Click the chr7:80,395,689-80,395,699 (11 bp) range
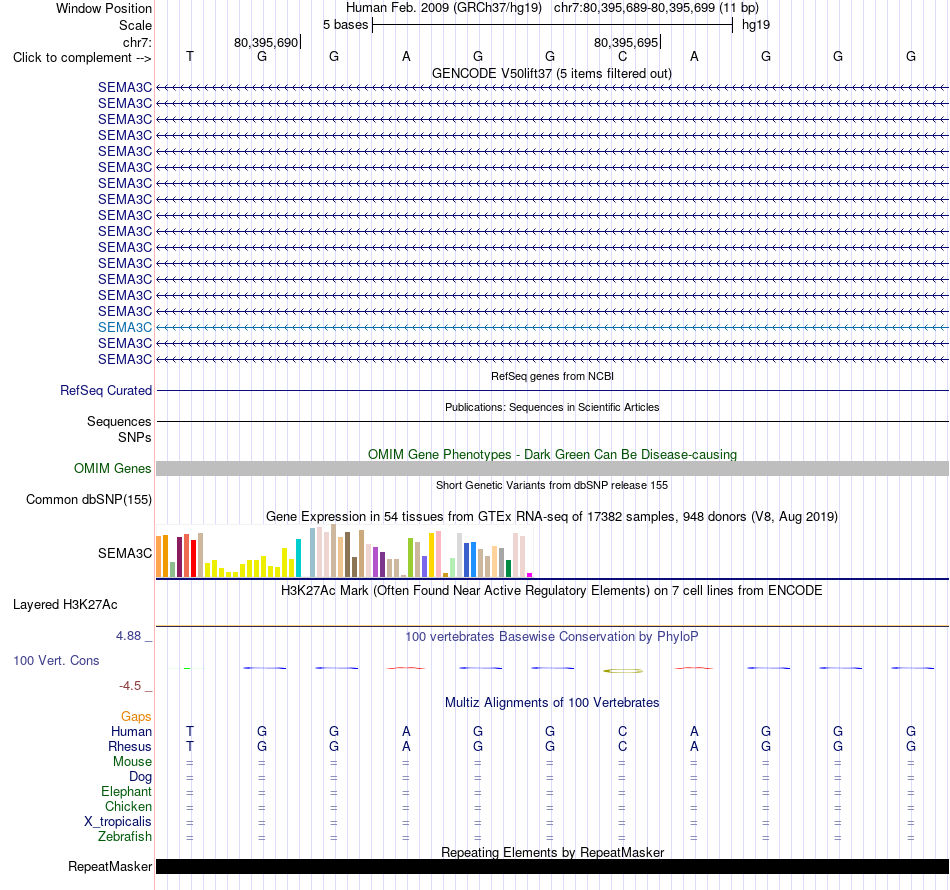This screenshot has height=890, width=950. [656, 8]
